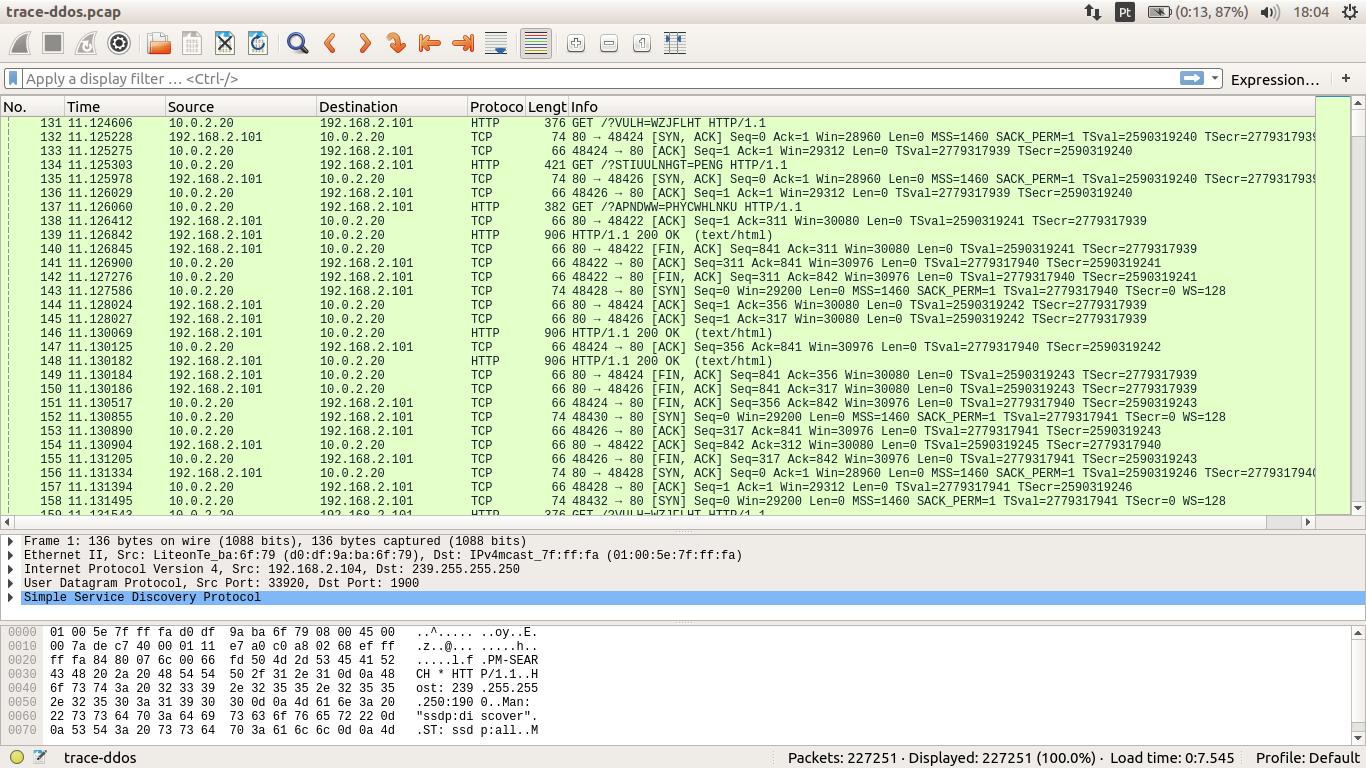Screen dimensions: 1366x768
Task: Click in the display filter field
Action: 600,78
